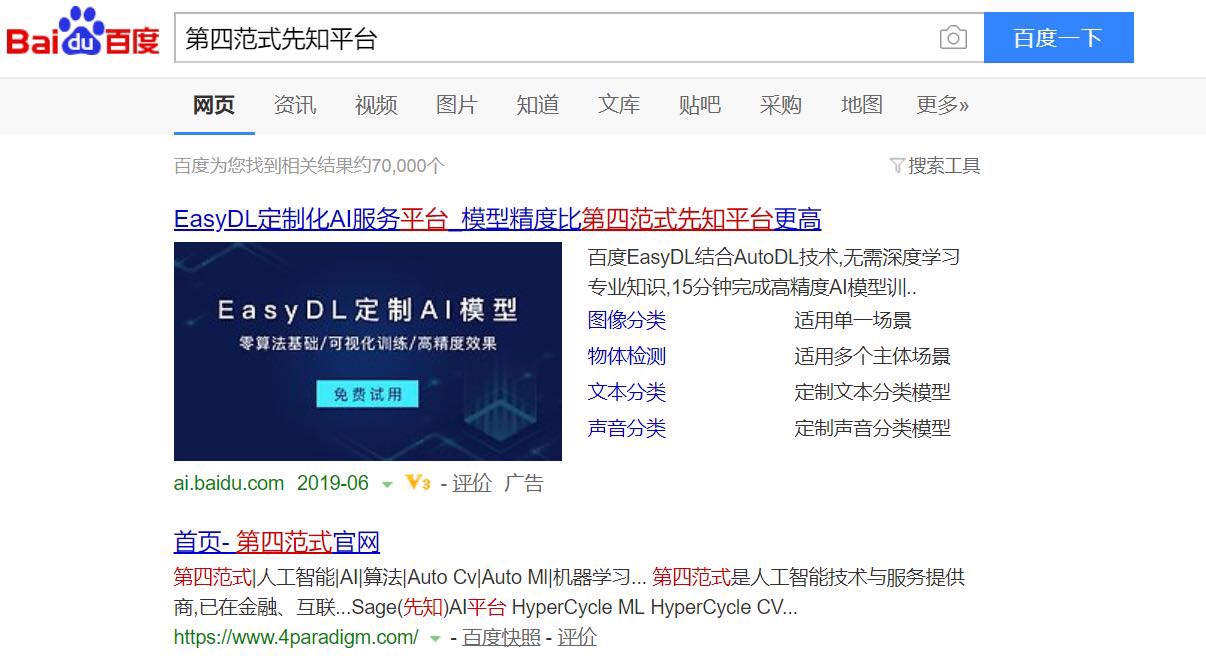Image resolution: width=1206 pixels, height=672 pixels.
Task: Expand the 更多» more categories menu
Action: click(x=942, y=105)
